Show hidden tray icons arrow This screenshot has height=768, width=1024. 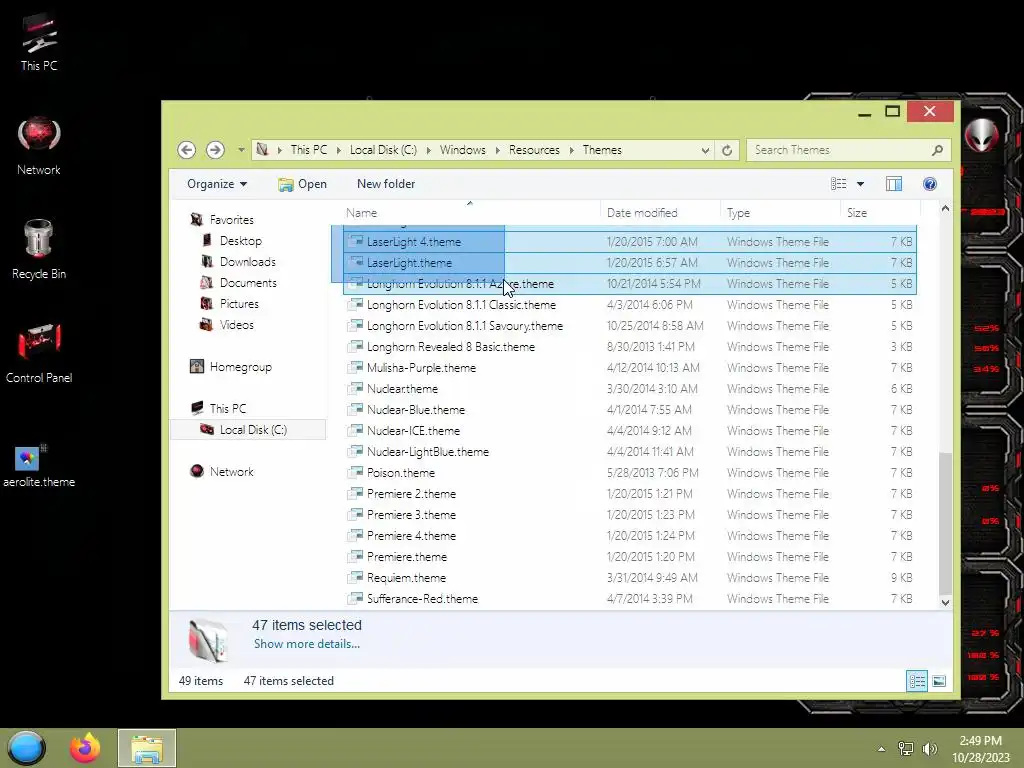pos(882,749)
